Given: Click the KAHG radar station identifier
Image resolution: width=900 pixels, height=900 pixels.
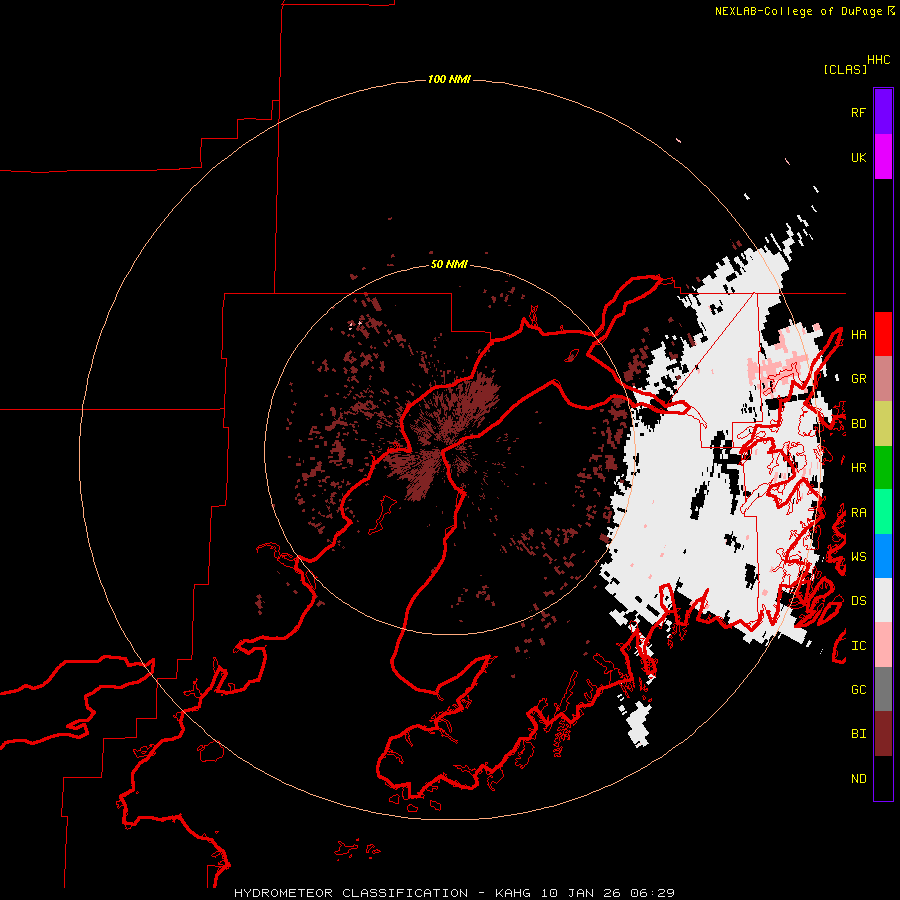Looking at the screenshot, I should [x=513, y=893].
